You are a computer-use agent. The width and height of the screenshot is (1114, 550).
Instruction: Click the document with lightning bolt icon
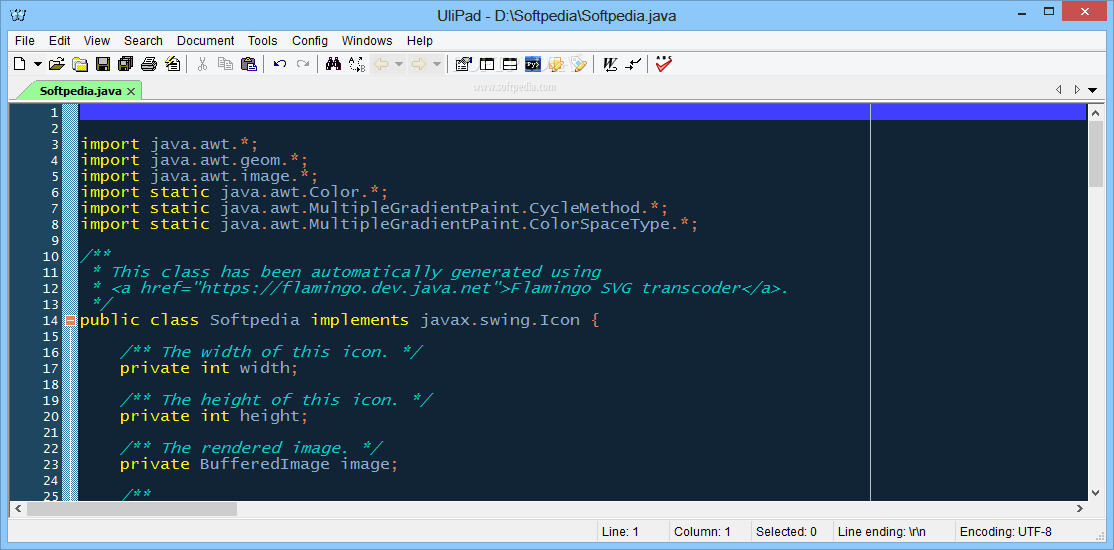(x=173, y=64)
